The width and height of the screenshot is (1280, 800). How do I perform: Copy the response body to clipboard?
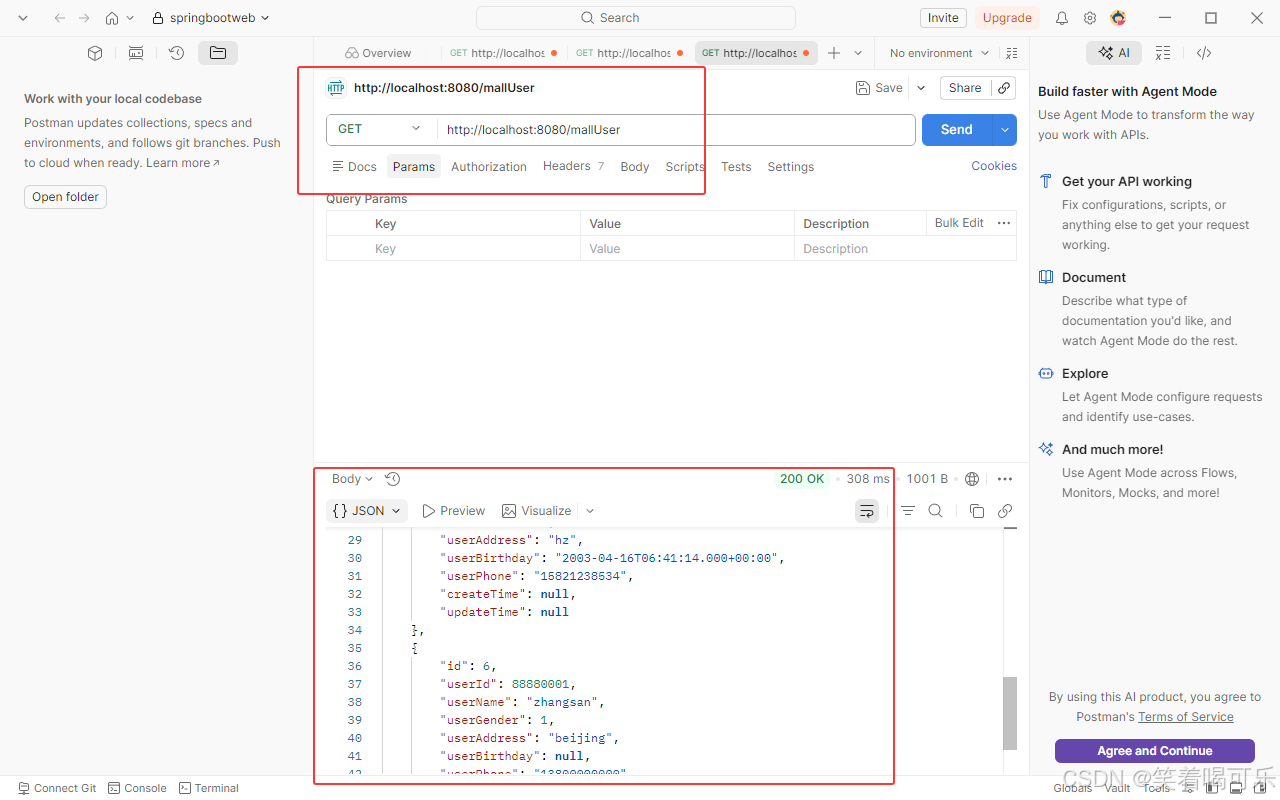tap(977, 511)
